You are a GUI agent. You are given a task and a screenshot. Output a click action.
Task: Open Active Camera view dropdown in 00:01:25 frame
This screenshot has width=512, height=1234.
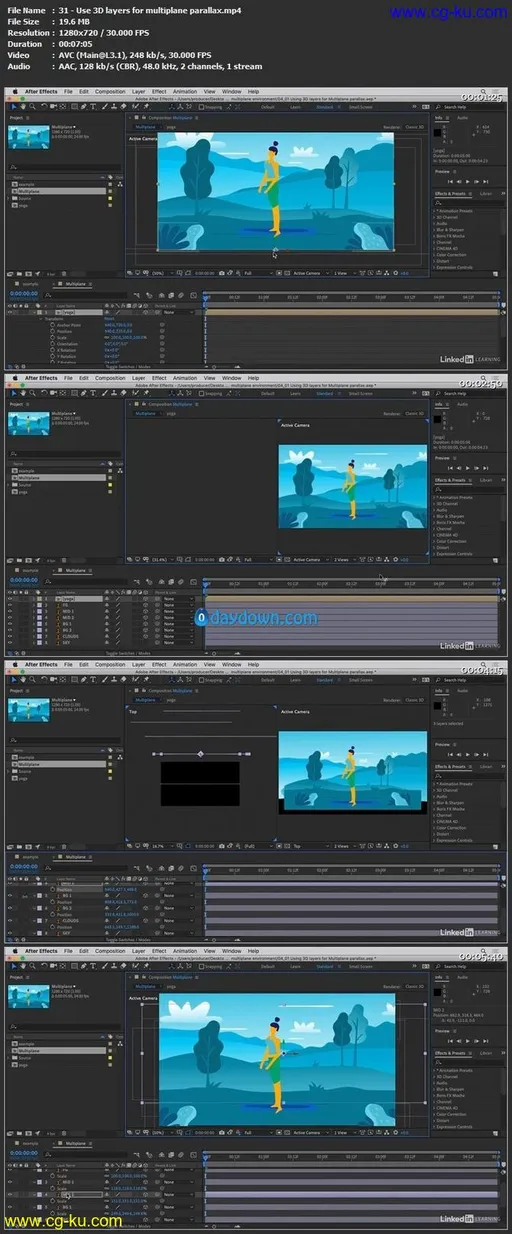click(x=309, y=273)
